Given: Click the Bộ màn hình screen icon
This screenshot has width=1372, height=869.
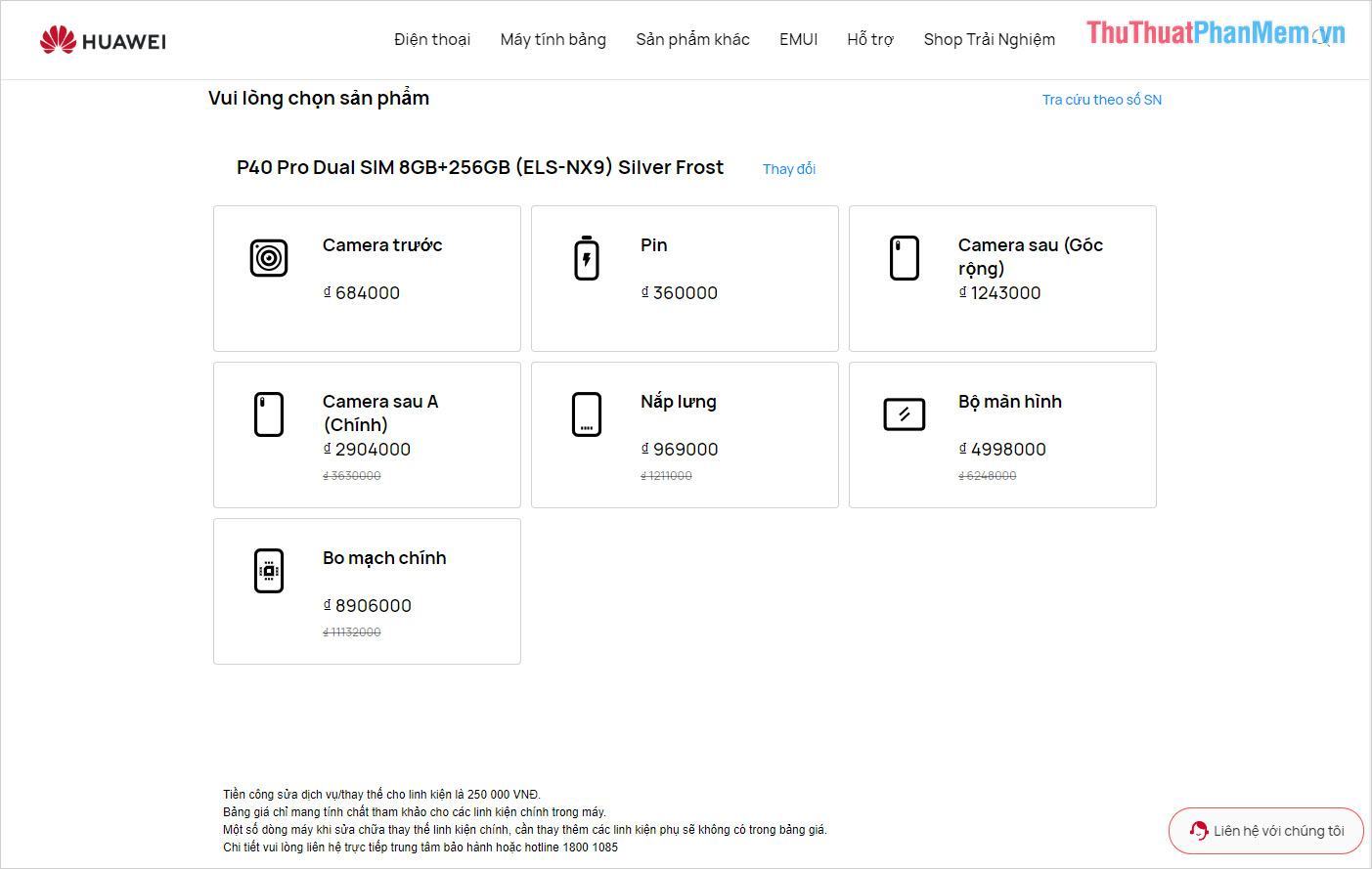Looking at the screenshot, I should click(905, 414).
